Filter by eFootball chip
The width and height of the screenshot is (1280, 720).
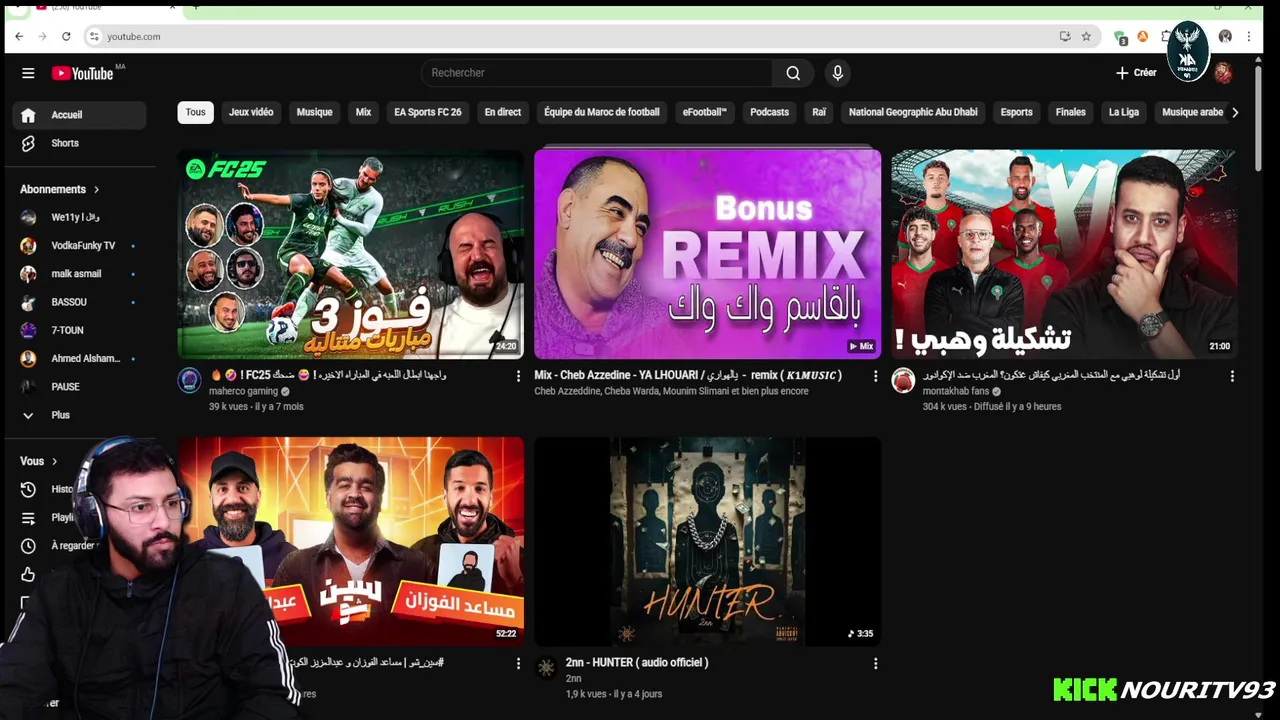pyautogui.click(x=705, y=112)
